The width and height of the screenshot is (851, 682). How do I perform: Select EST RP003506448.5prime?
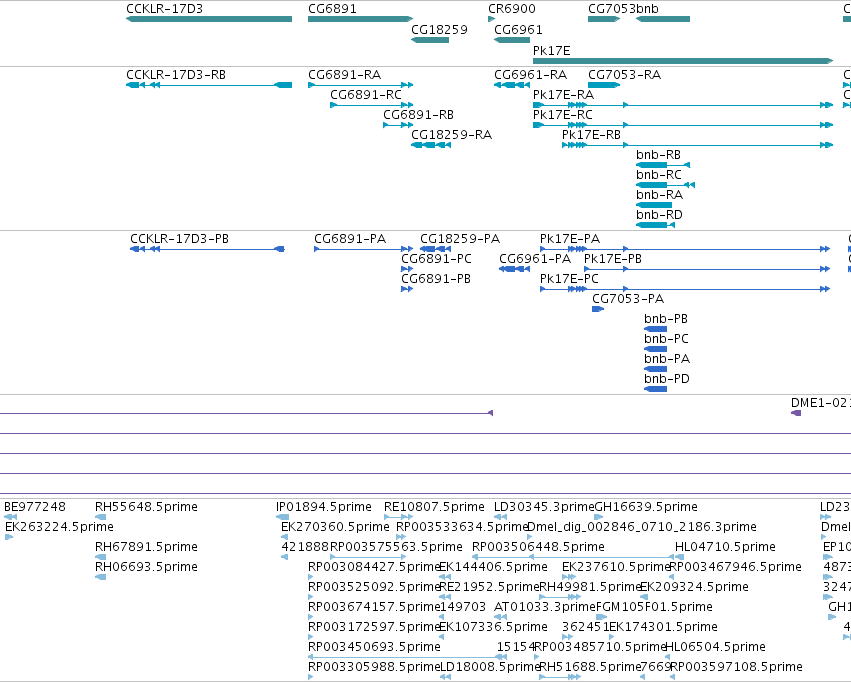click(x=573, y=557)
